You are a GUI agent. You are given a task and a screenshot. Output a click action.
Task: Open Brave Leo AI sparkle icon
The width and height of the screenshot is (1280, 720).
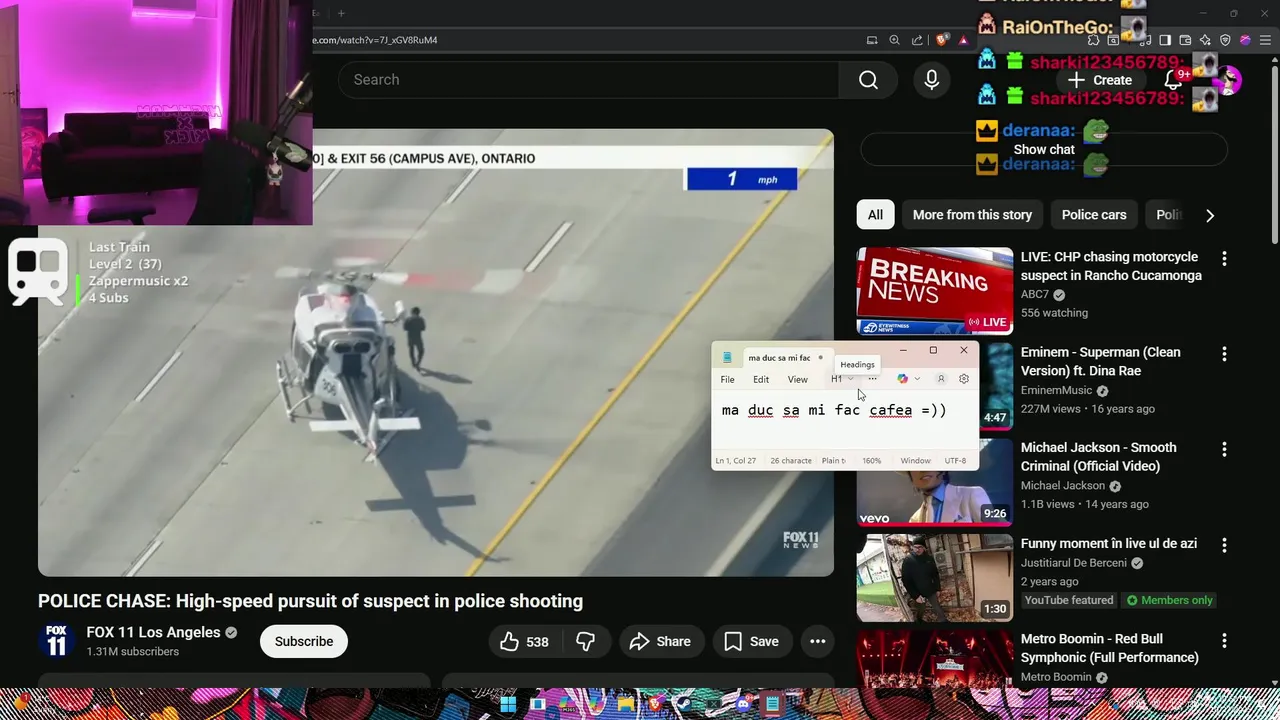tap(1205, 40)
